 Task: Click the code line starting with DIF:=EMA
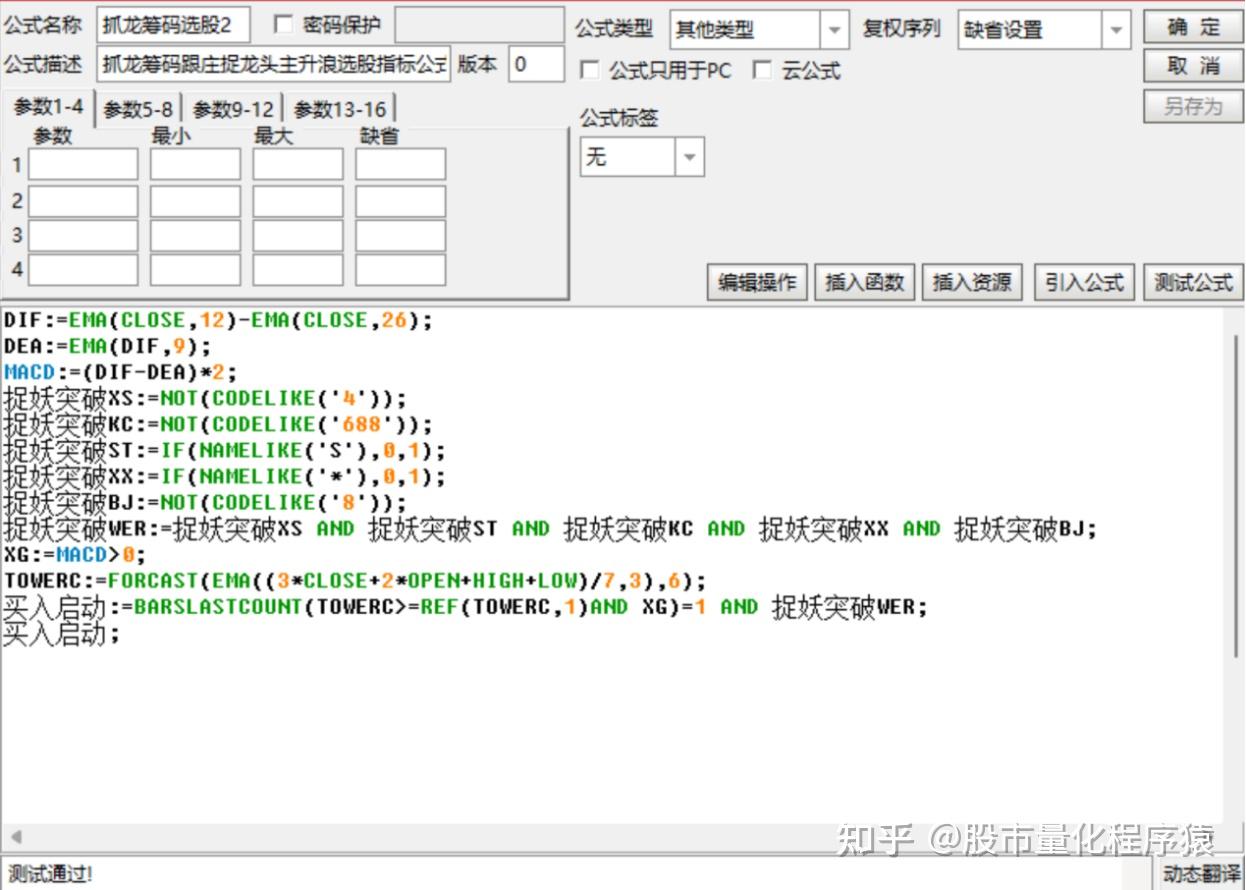click(218, 321)
